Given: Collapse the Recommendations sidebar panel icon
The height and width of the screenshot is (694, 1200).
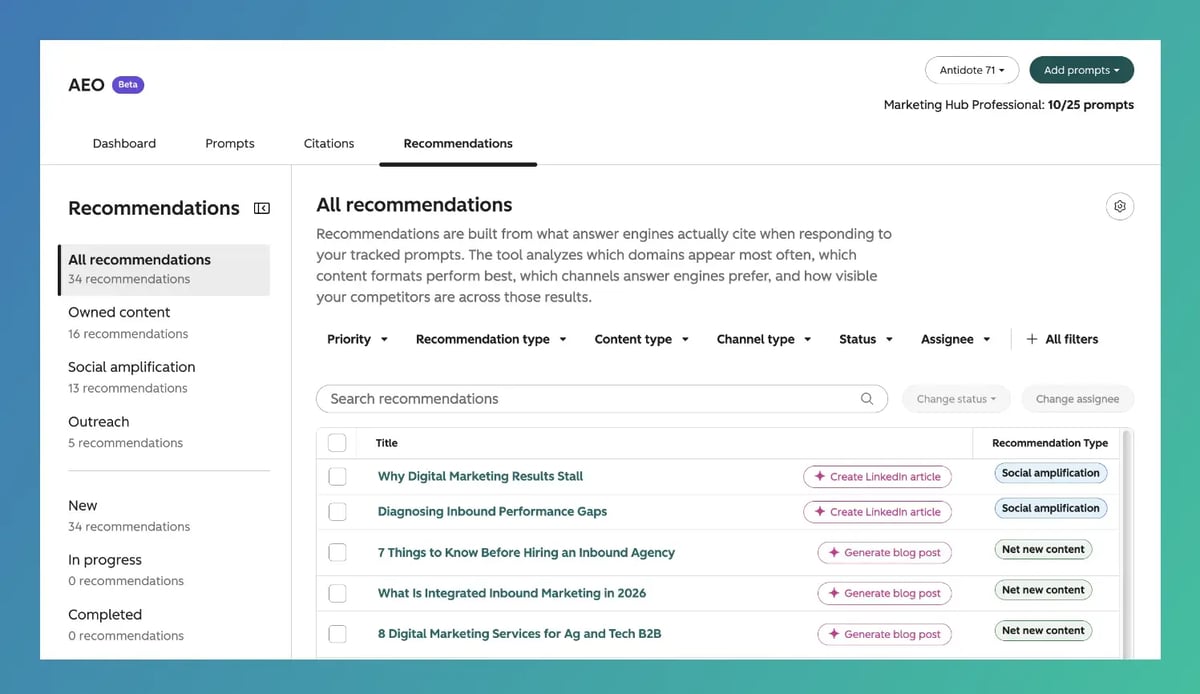Looking at the screenshot, I should point(262,208).
